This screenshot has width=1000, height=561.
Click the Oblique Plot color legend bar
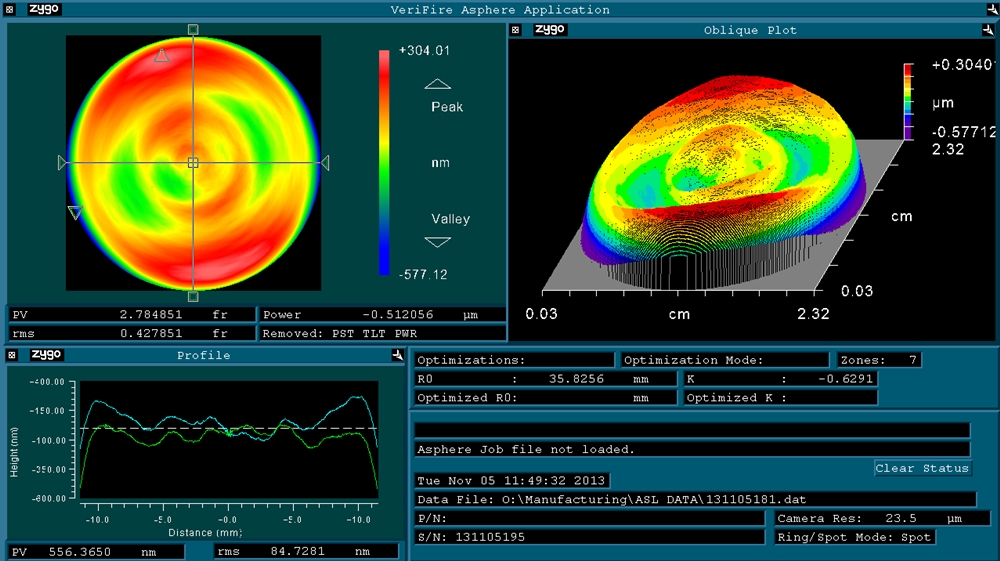[908, 101]
